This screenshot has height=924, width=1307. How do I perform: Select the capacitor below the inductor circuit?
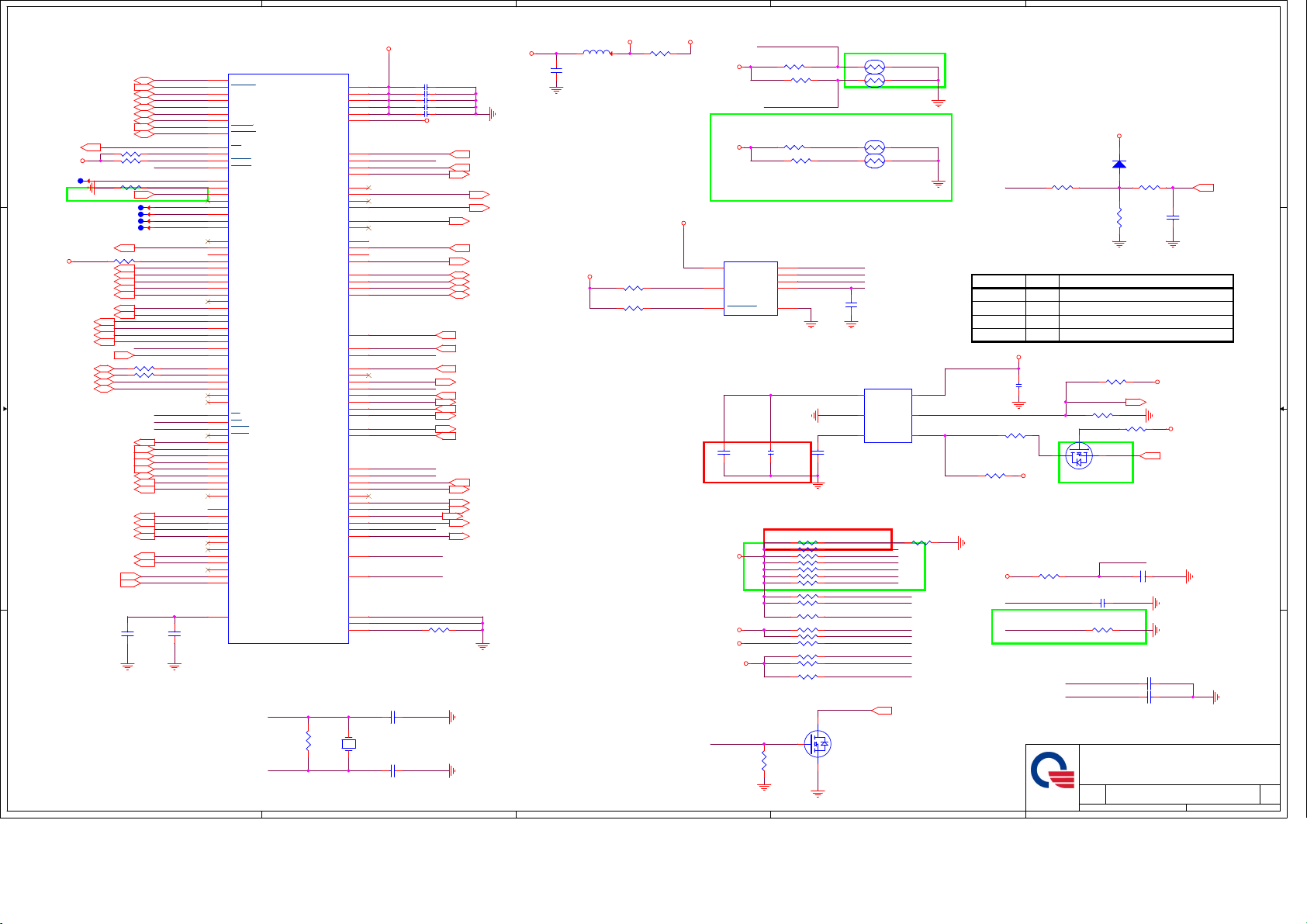click(556, 70)
